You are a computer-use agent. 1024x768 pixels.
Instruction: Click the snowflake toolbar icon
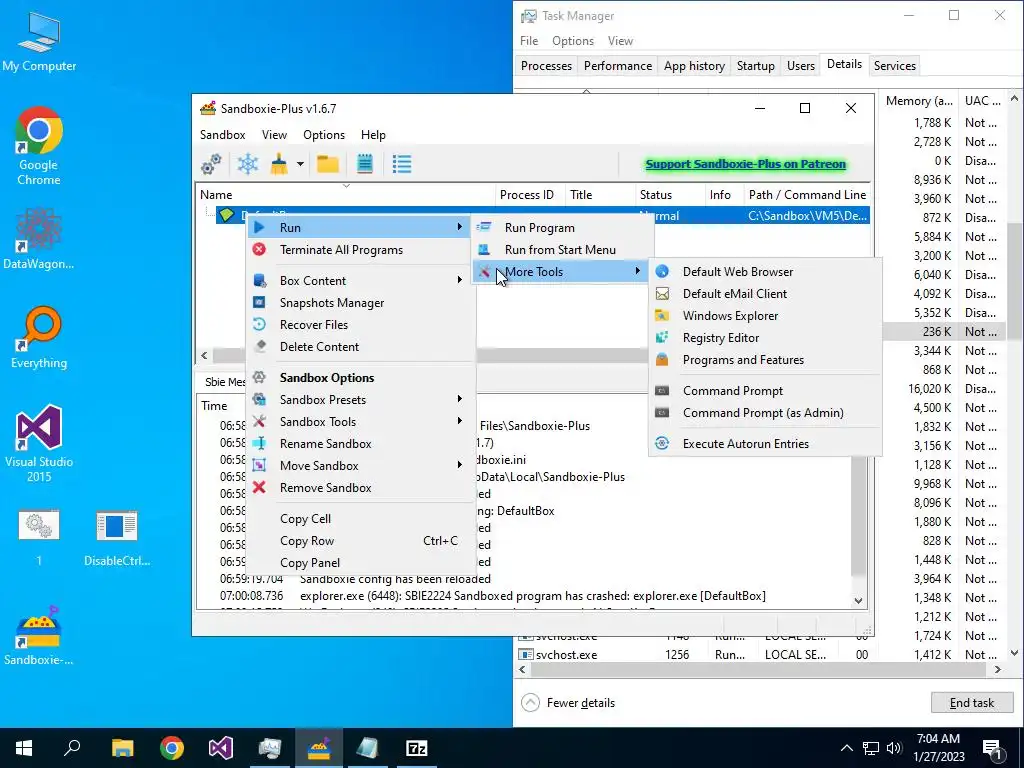tap(248, 164)
